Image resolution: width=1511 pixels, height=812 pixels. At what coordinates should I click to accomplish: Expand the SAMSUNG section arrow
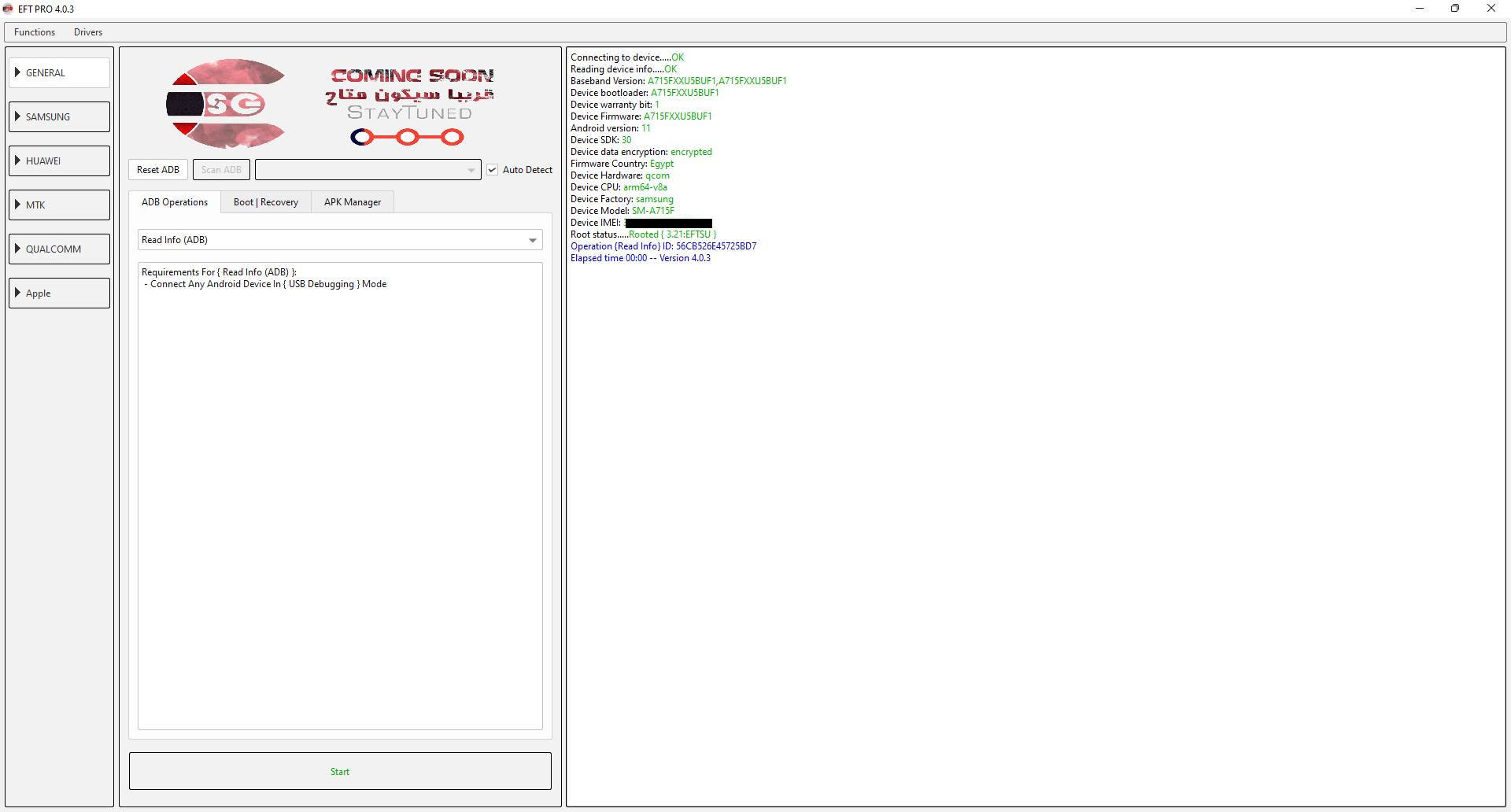click(17, 116)
